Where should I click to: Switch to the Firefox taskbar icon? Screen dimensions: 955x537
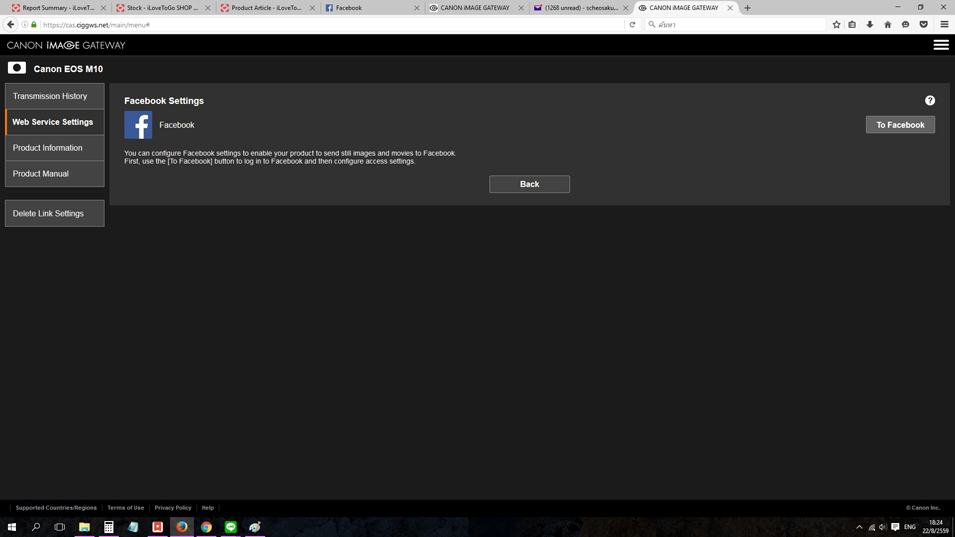tap(181, 527)
